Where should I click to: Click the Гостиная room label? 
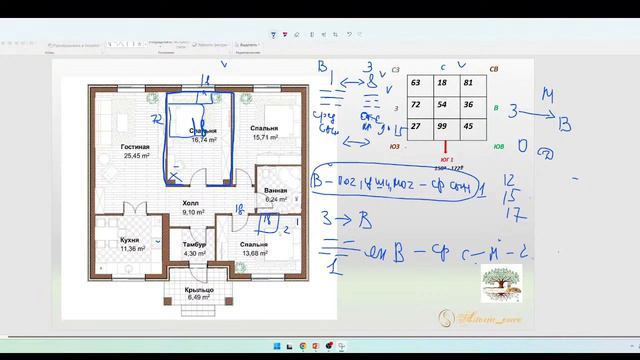pos(135,147)
